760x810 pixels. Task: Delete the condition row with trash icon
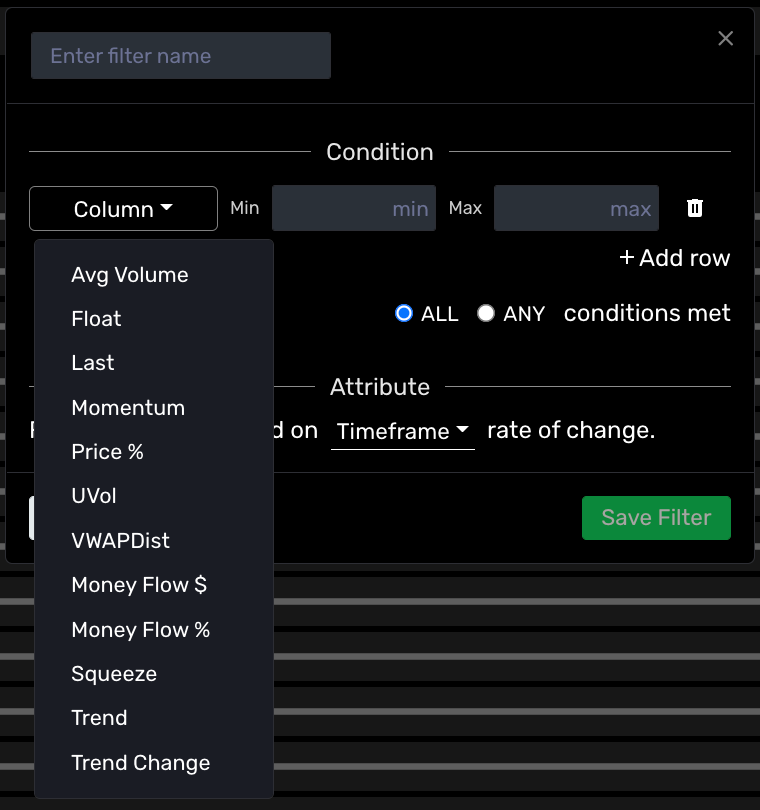[x=695, y=208]
